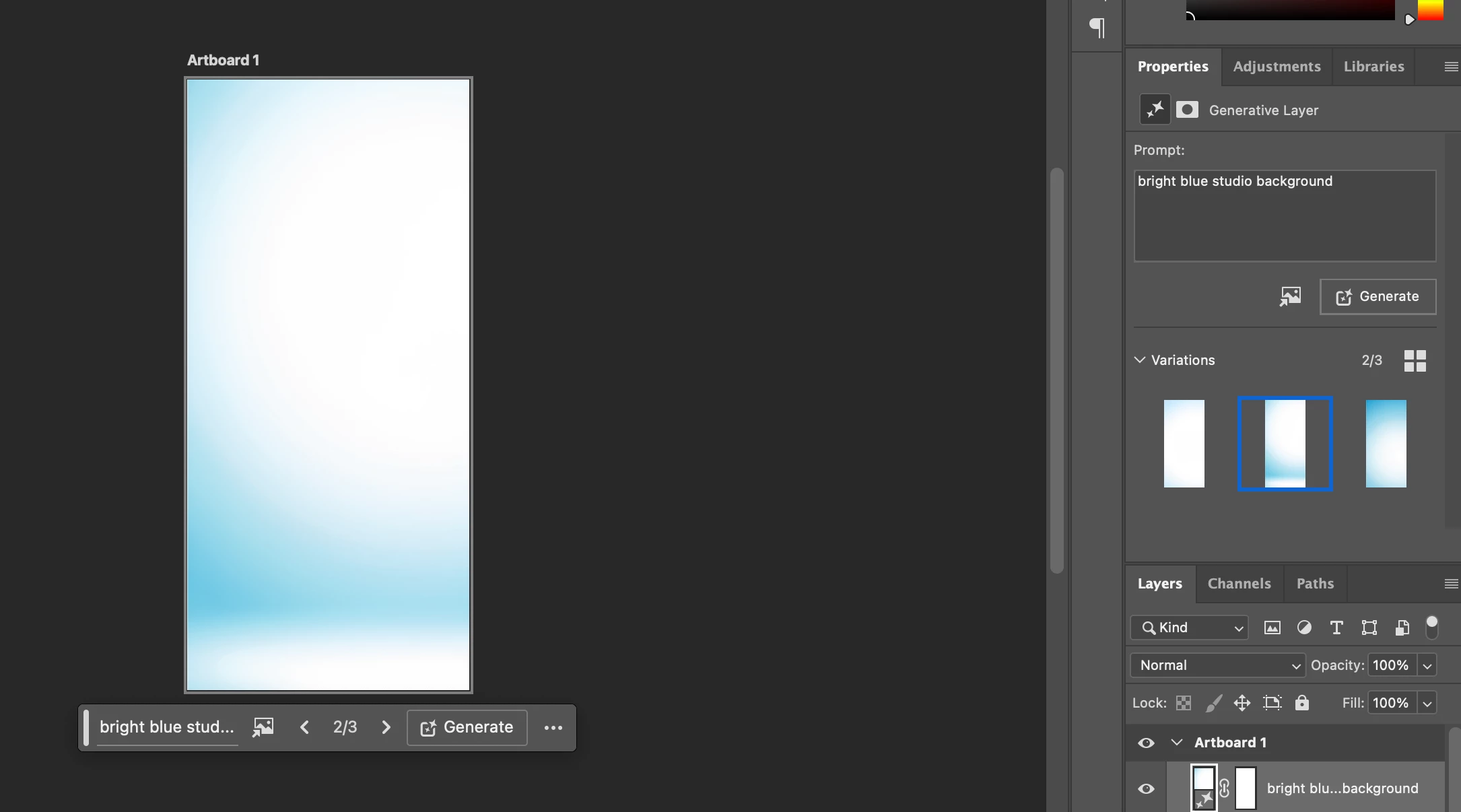Open the Normal blend mode dropdown
Screen dimensions: 1461x812
coord(1217,665)
